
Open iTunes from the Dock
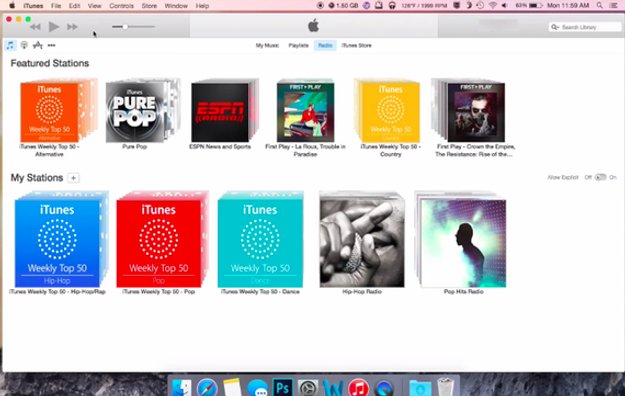click(358, 387)
